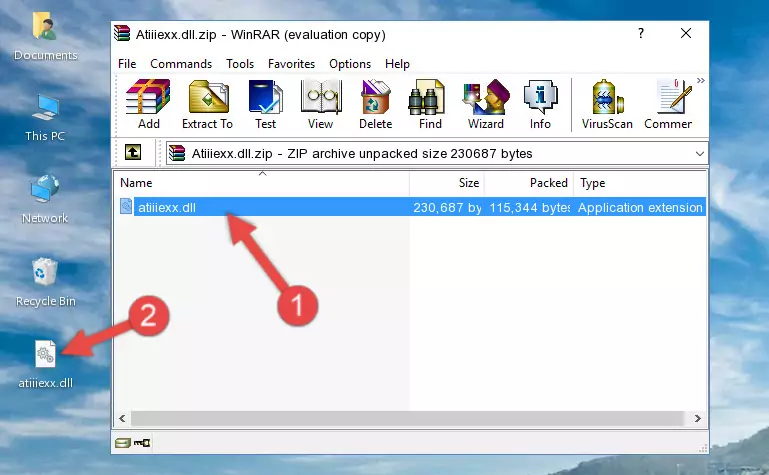Run Test on the archive
Viewport: 769px width, 475px height.
click(265, 104)
